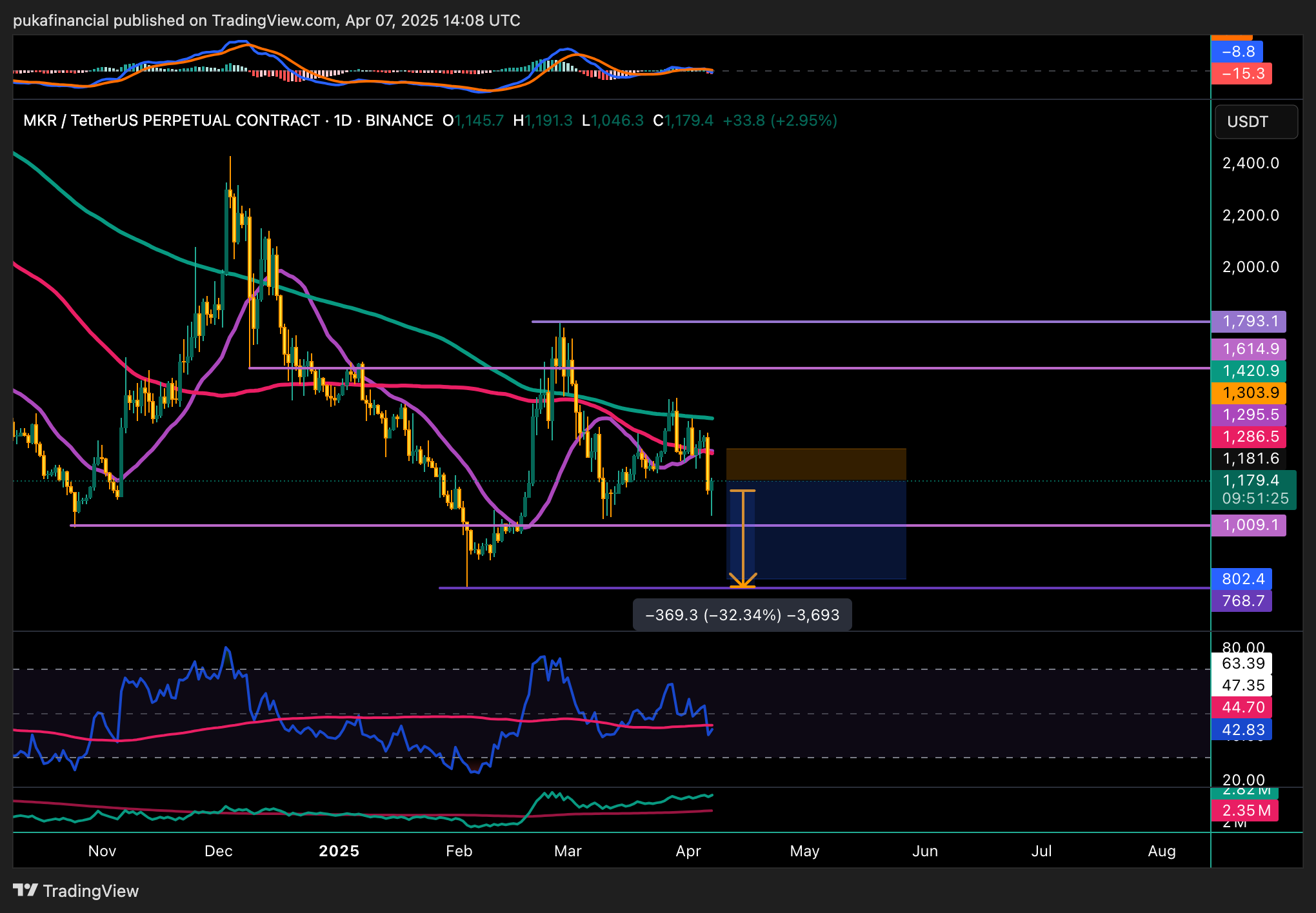Click the orange 1,303.9 price label

point(1248,393)
